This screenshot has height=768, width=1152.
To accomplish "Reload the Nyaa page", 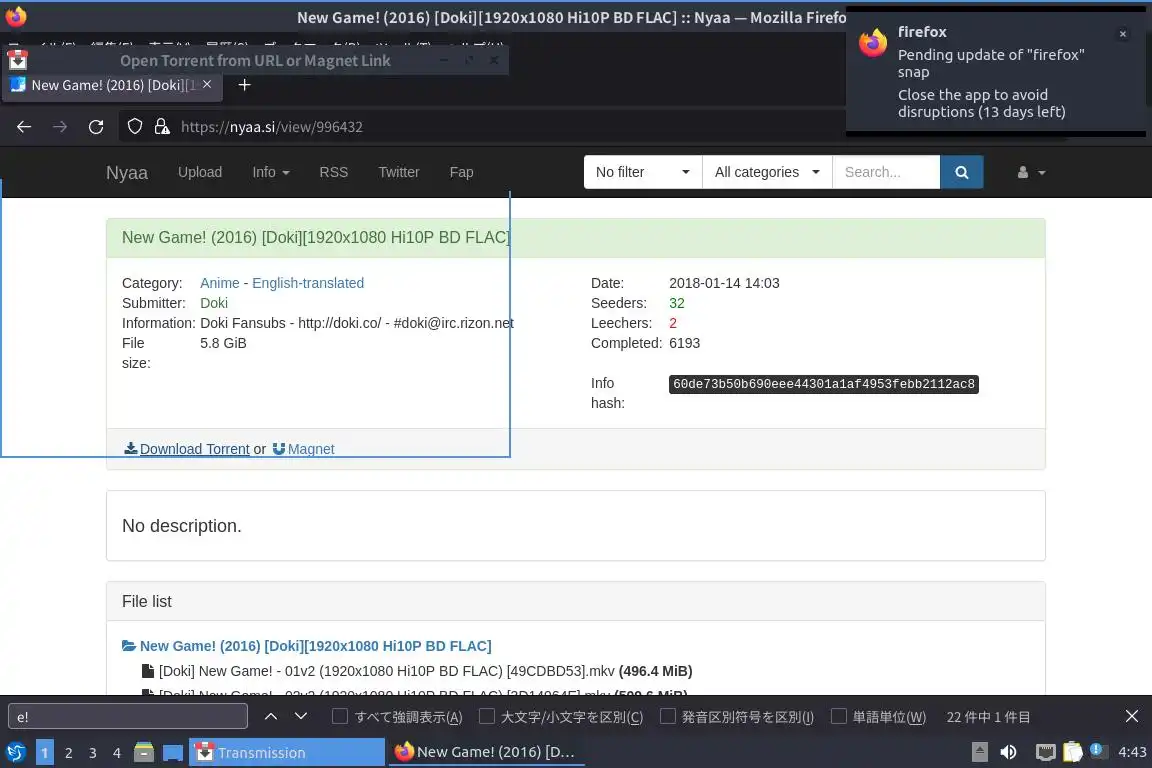I will (96, 126).
